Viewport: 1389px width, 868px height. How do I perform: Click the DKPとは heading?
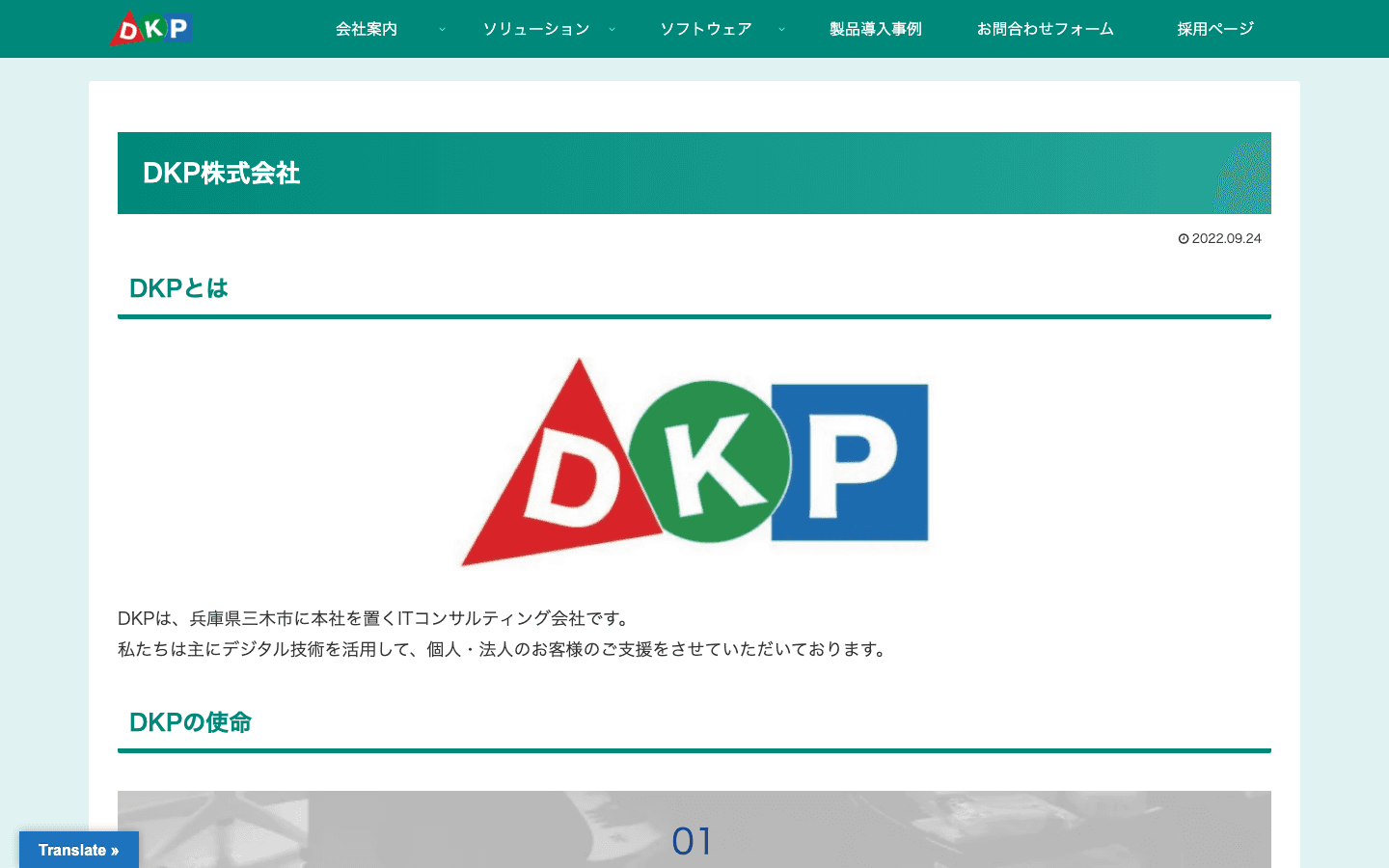click(x=178, y=288)
